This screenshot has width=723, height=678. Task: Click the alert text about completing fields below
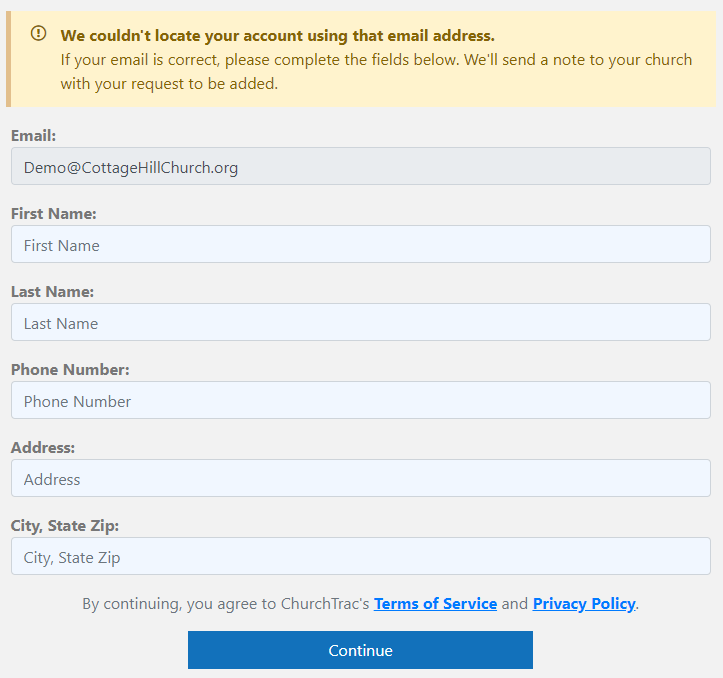point(376,71)
